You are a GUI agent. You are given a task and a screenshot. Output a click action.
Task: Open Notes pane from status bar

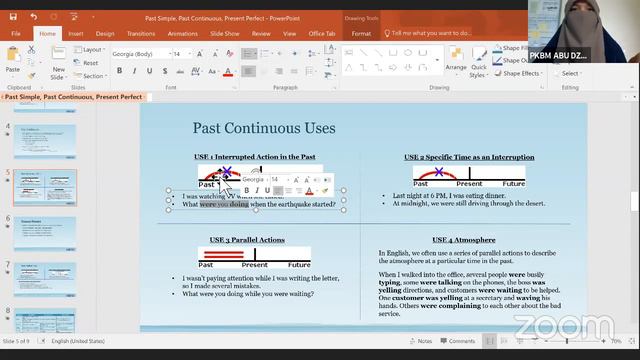pos(421,341)
